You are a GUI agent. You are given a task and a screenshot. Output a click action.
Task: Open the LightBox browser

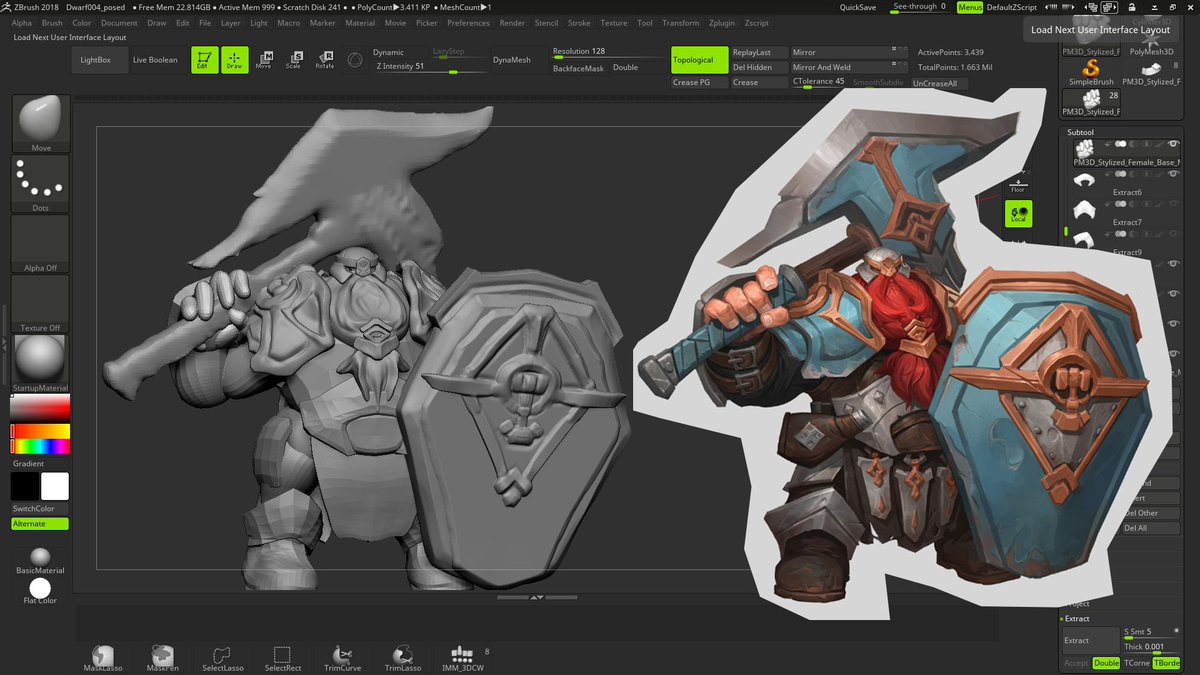pos(97,60)
